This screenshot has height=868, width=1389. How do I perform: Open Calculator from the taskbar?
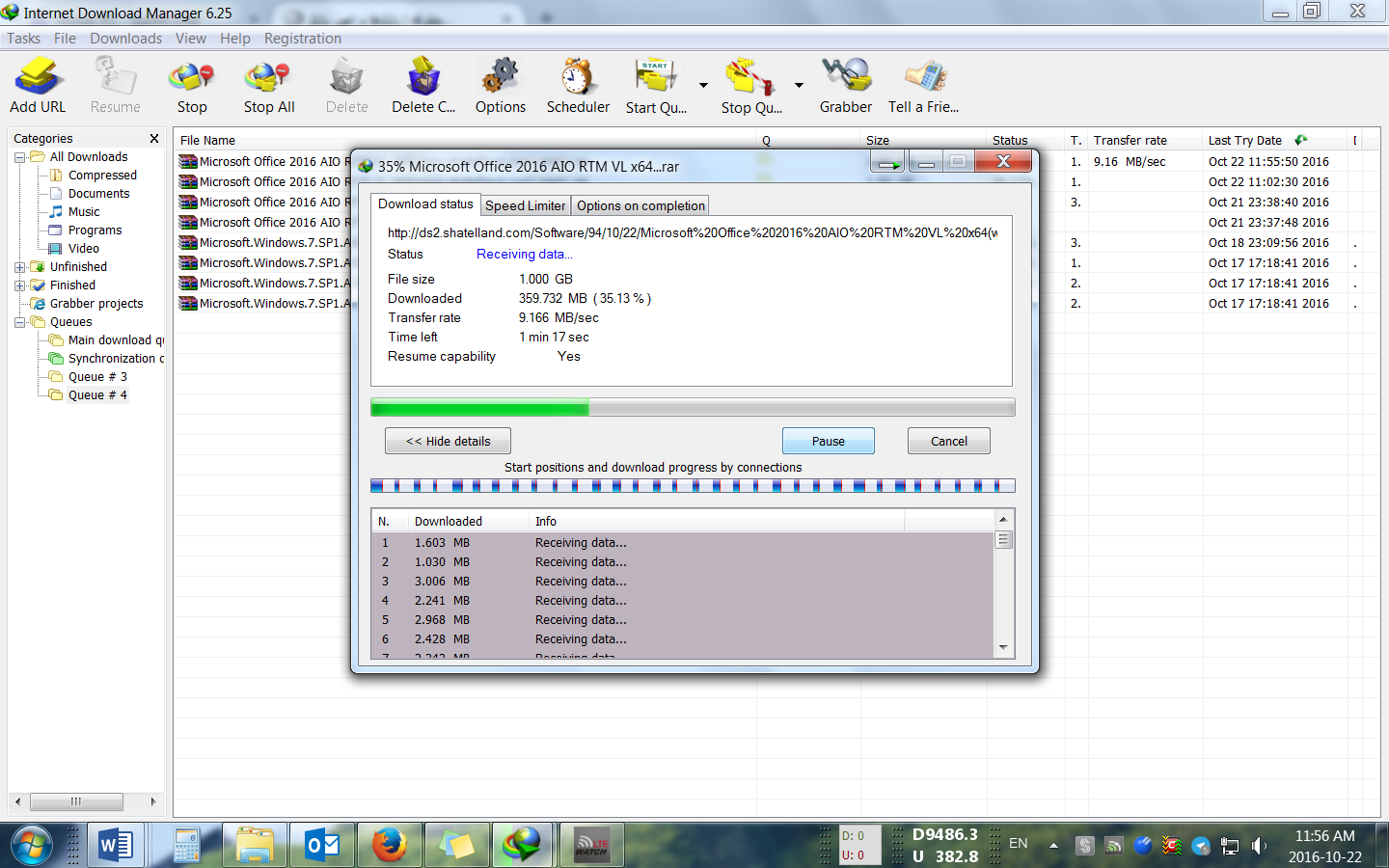187,846
